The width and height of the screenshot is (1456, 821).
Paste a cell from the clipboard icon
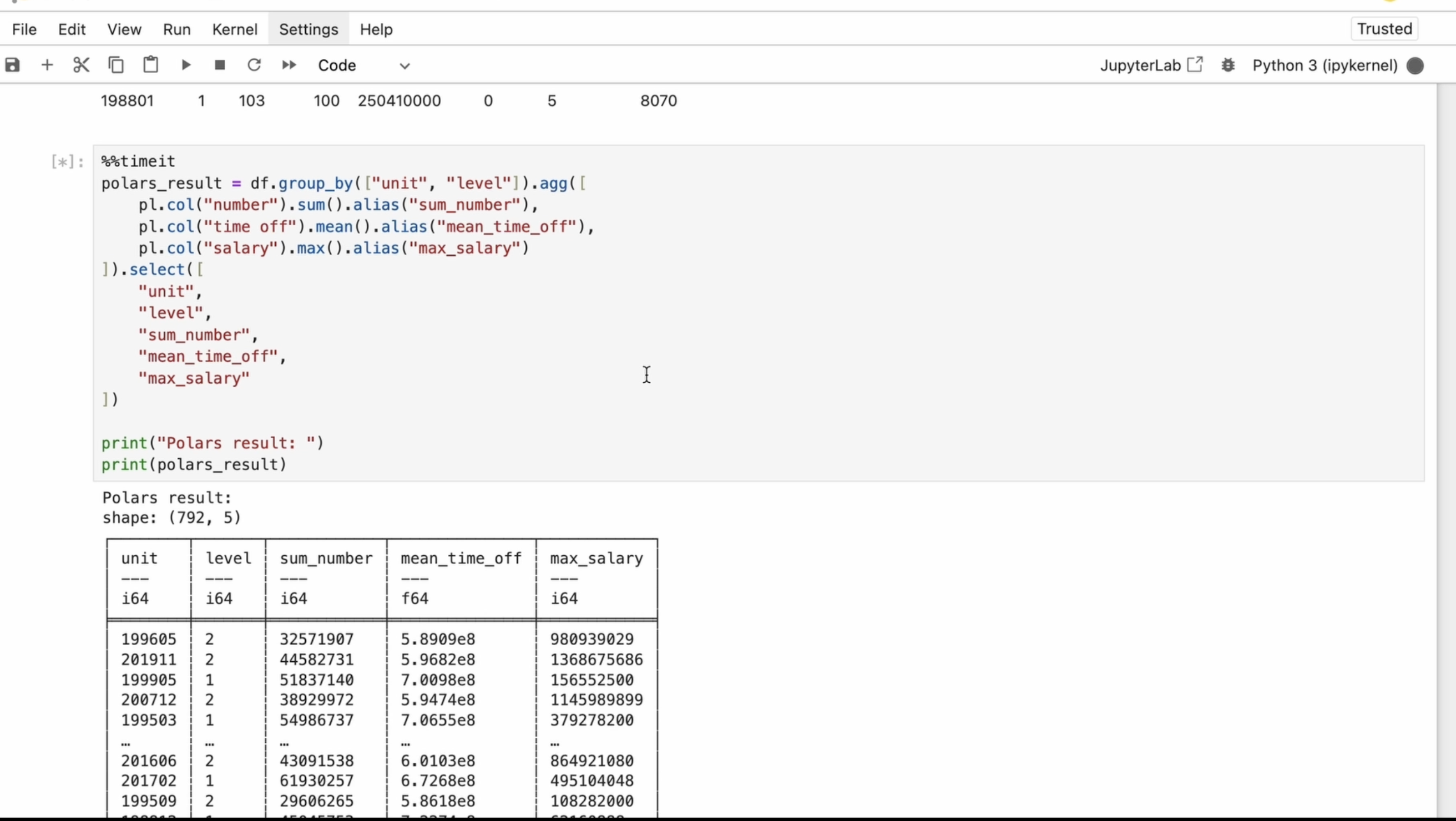click(150, 65)
